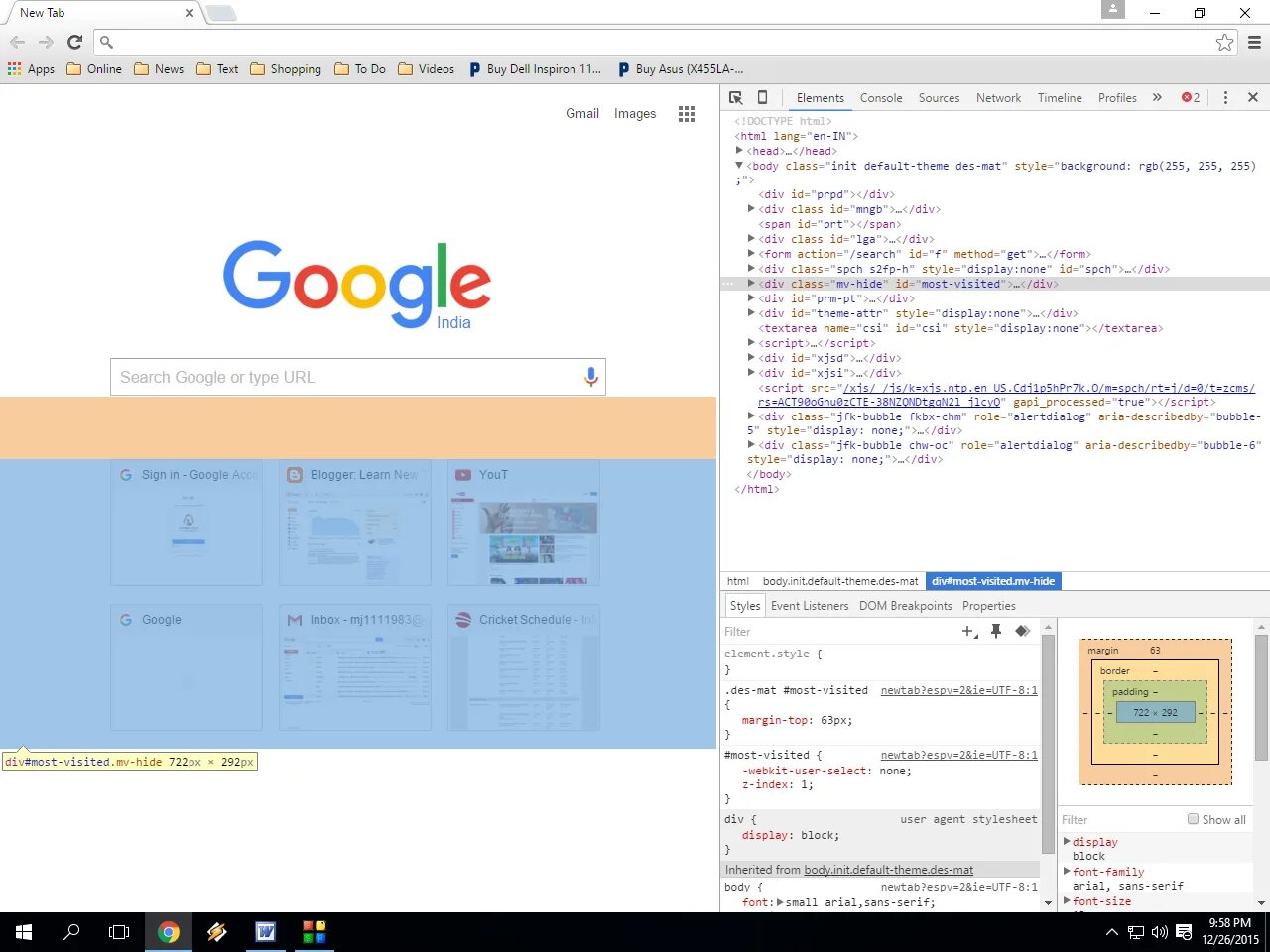Viewport: 1270px width, 952px height.
Task: Open the DOM Breakpoints tab
Action: point(905,605)
